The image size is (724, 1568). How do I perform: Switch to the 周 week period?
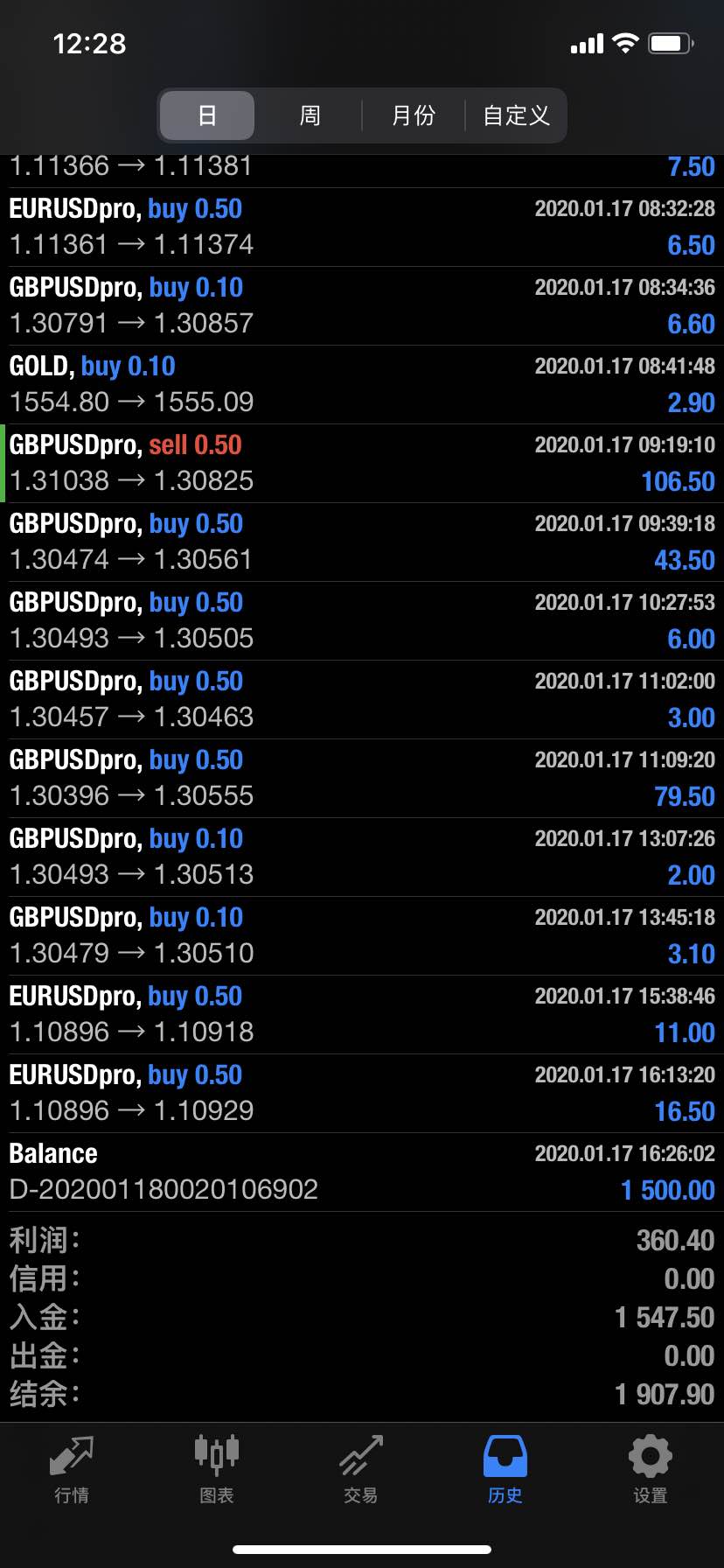(x=310, y=115)
